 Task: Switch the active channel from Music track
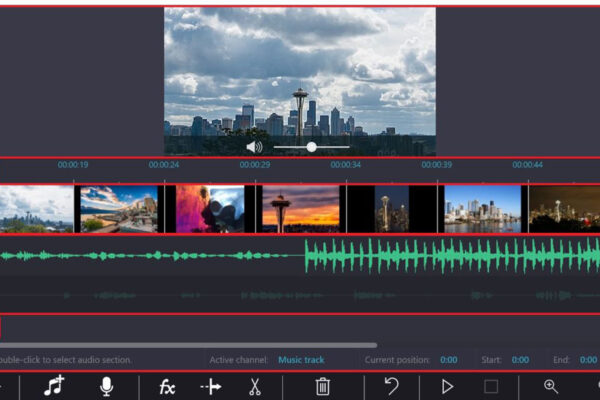coord(301,360)
